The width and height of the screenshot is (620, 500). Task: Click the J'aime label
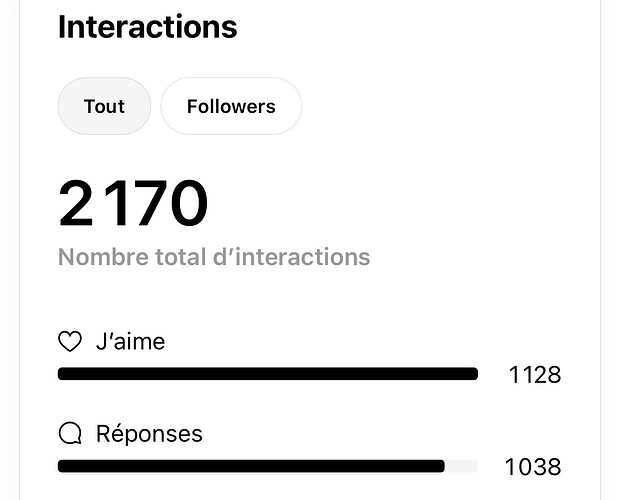tap(130, 342)
